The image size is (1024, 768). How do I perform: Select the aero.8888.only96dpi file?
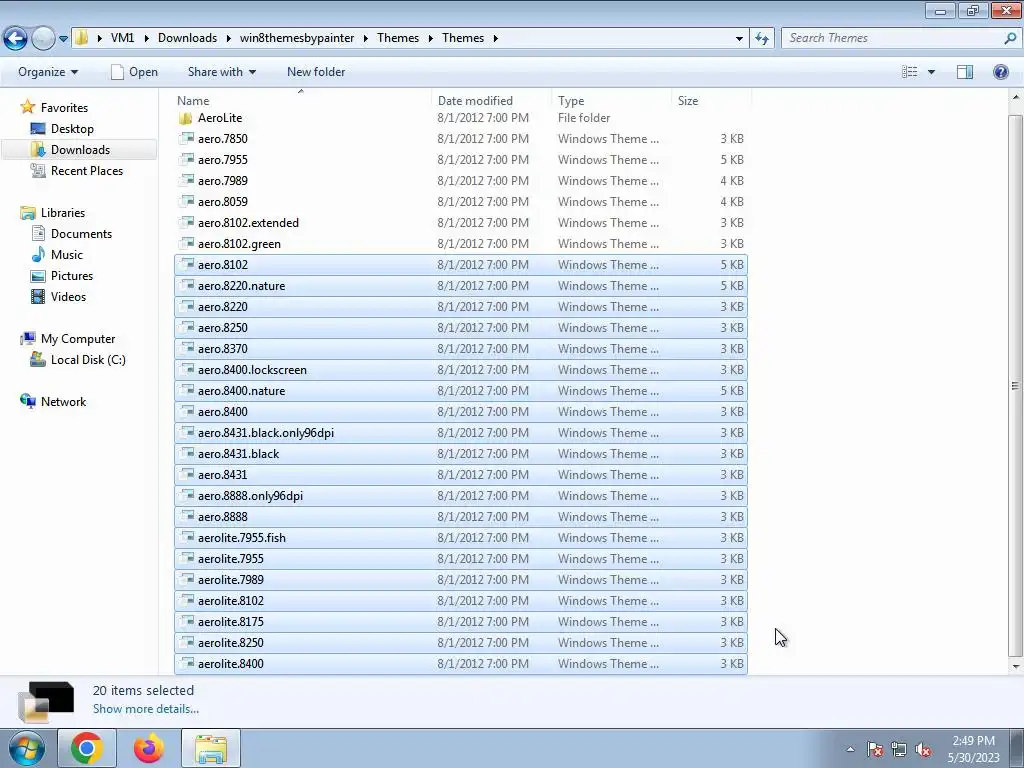point(461,496)
